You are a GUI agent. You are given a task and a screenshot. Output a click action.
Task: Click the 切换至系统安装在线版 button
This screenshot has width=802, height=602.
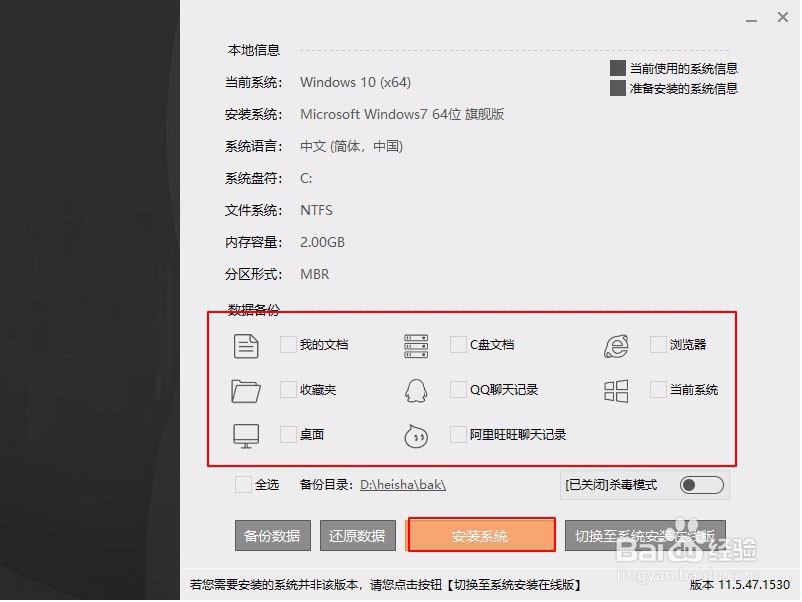click(x=645, y=536)
